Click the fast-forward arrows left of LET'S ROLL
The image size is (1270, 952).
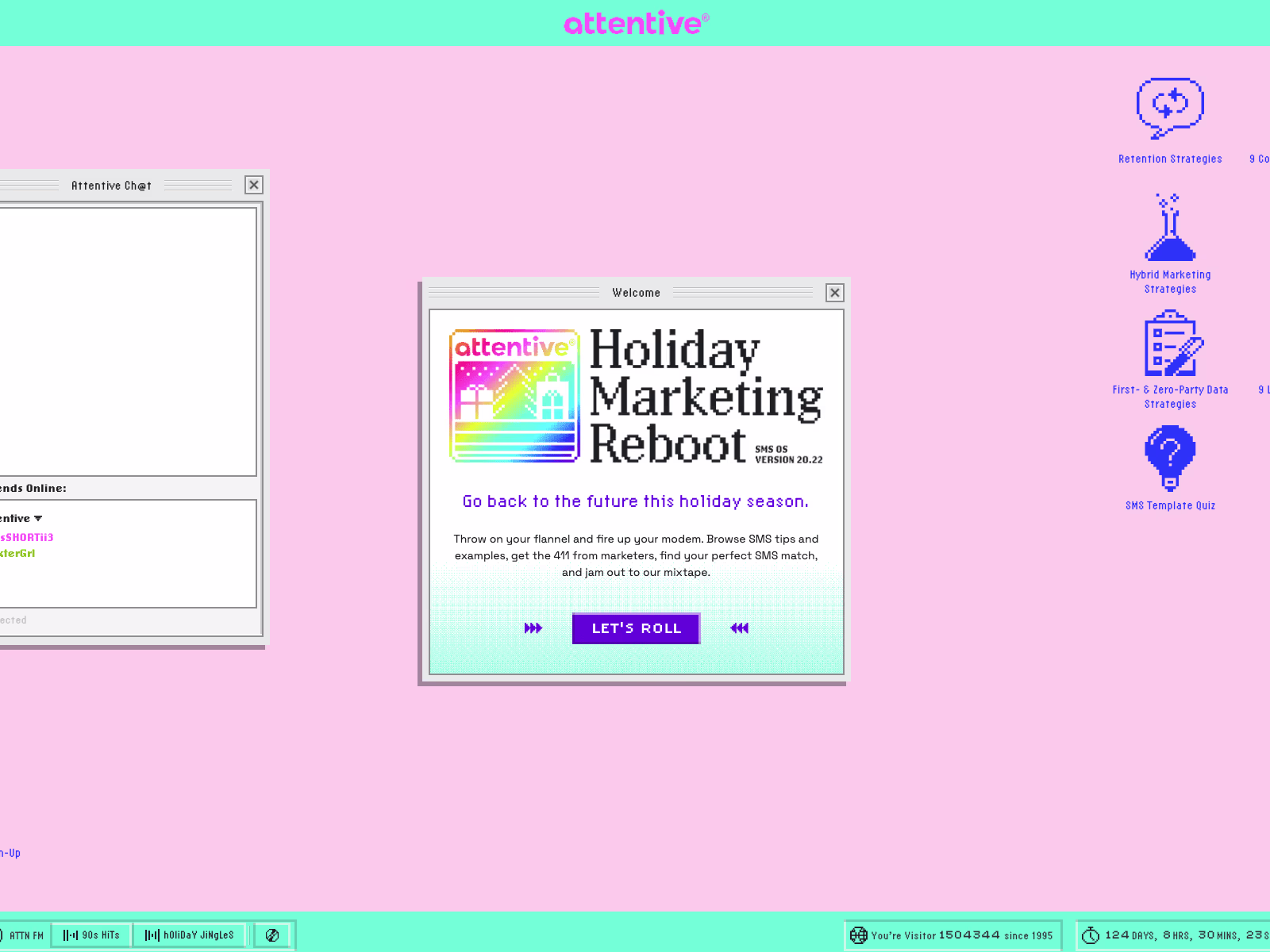tap(533, 628)
